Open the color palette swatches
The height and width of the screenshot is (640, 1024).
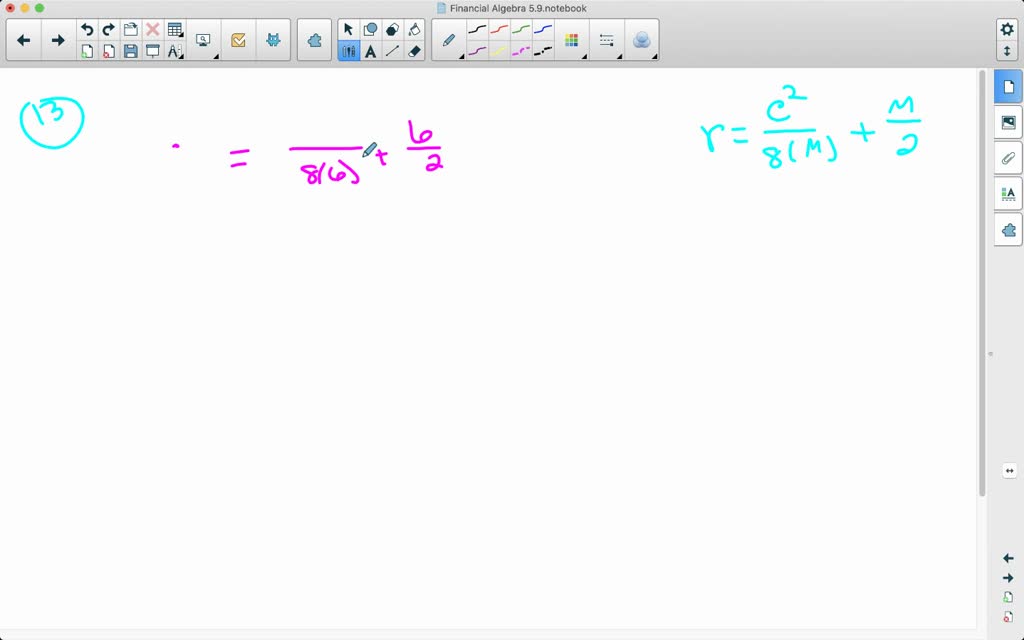click(572, 40)
